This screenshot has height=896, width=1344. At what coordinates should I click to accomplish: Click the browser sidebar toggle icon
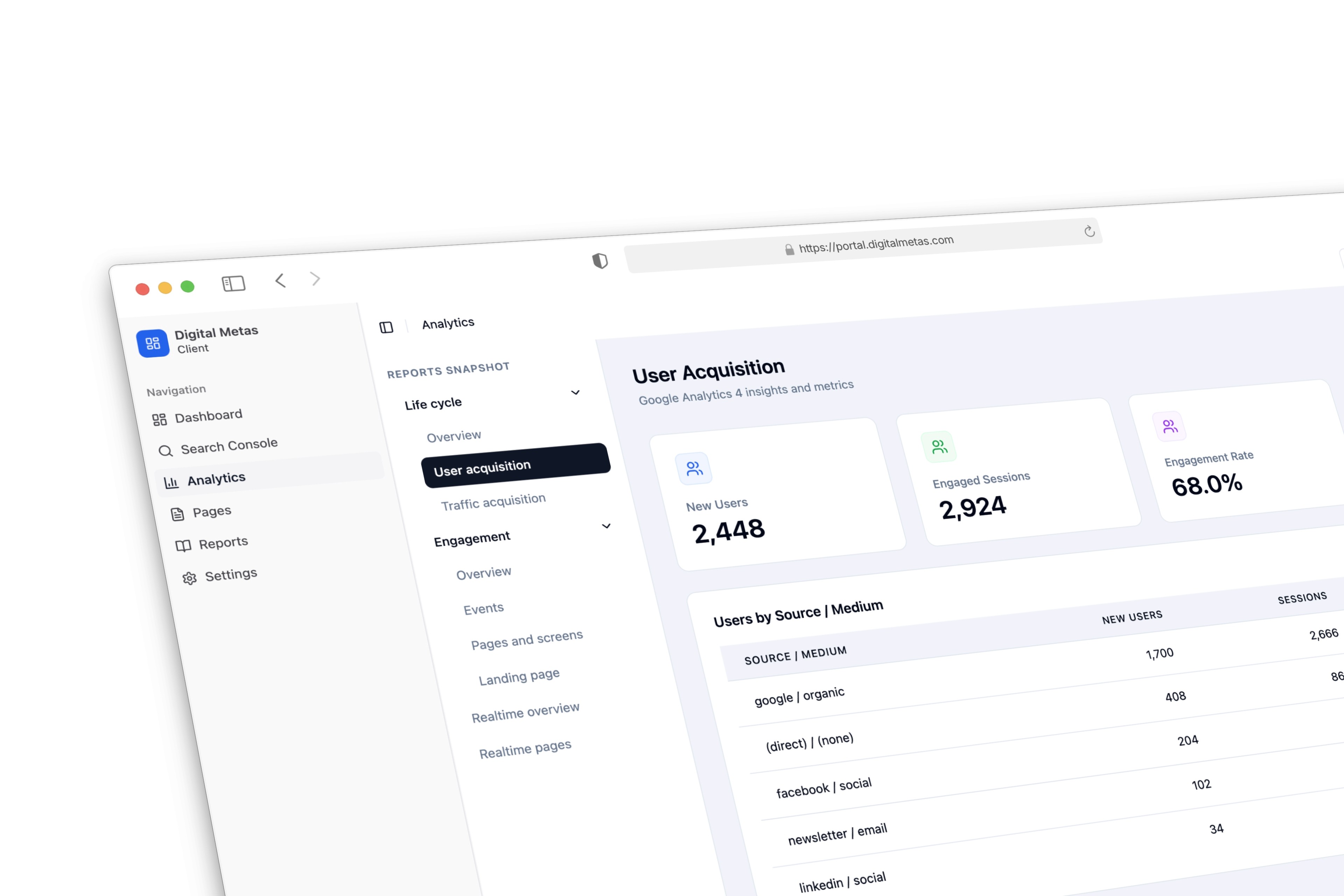coord(233,283)
